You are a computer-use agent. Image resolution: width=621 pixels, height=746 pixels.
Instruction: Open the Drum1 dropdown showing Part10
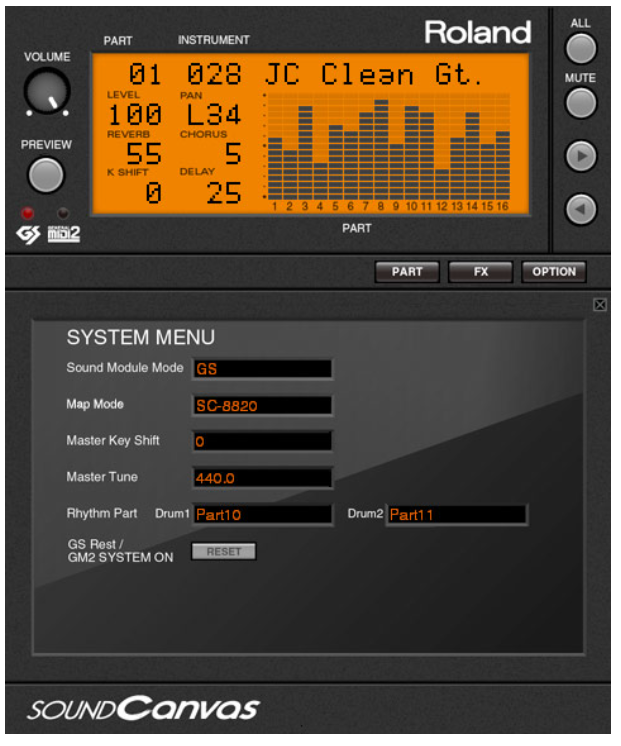click(262, 514)
